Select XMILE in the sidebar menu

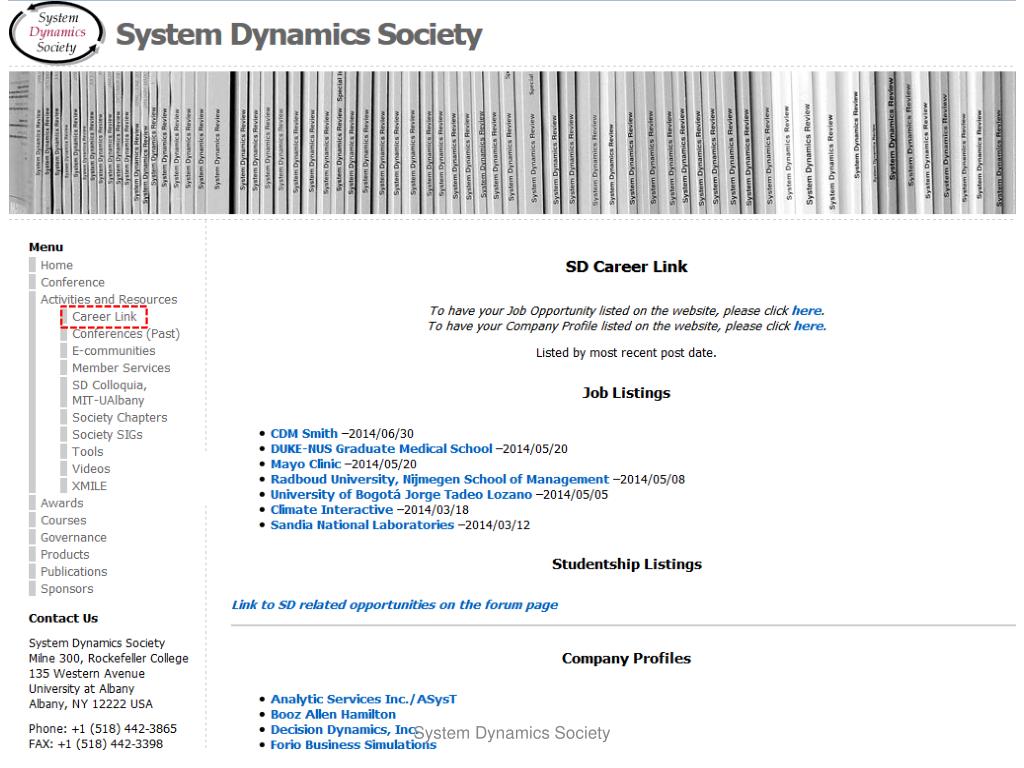pos(89,486)
